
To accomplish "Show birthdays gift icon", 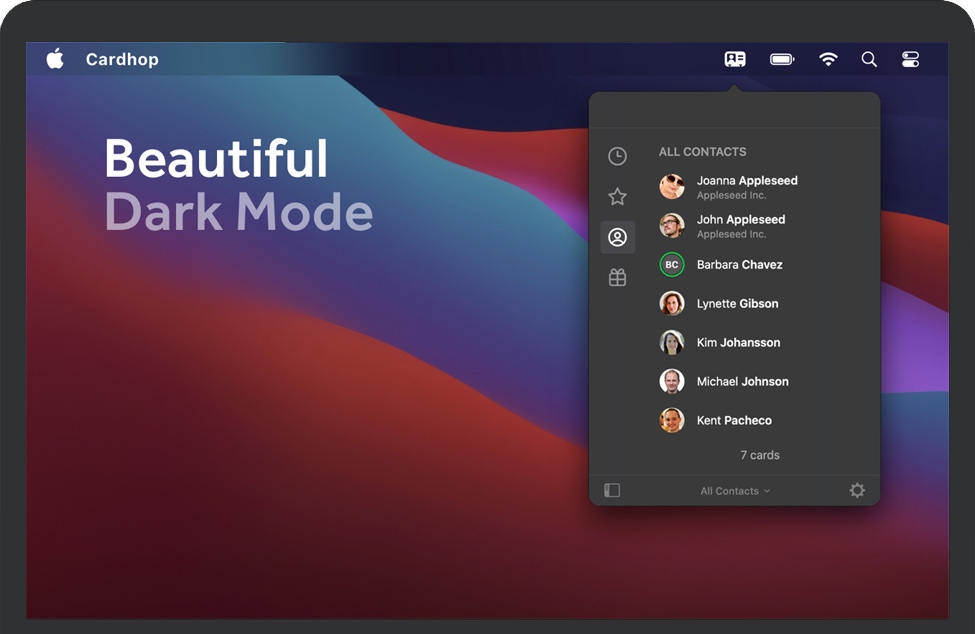I will pyautogui.click(x=617, y=277).
